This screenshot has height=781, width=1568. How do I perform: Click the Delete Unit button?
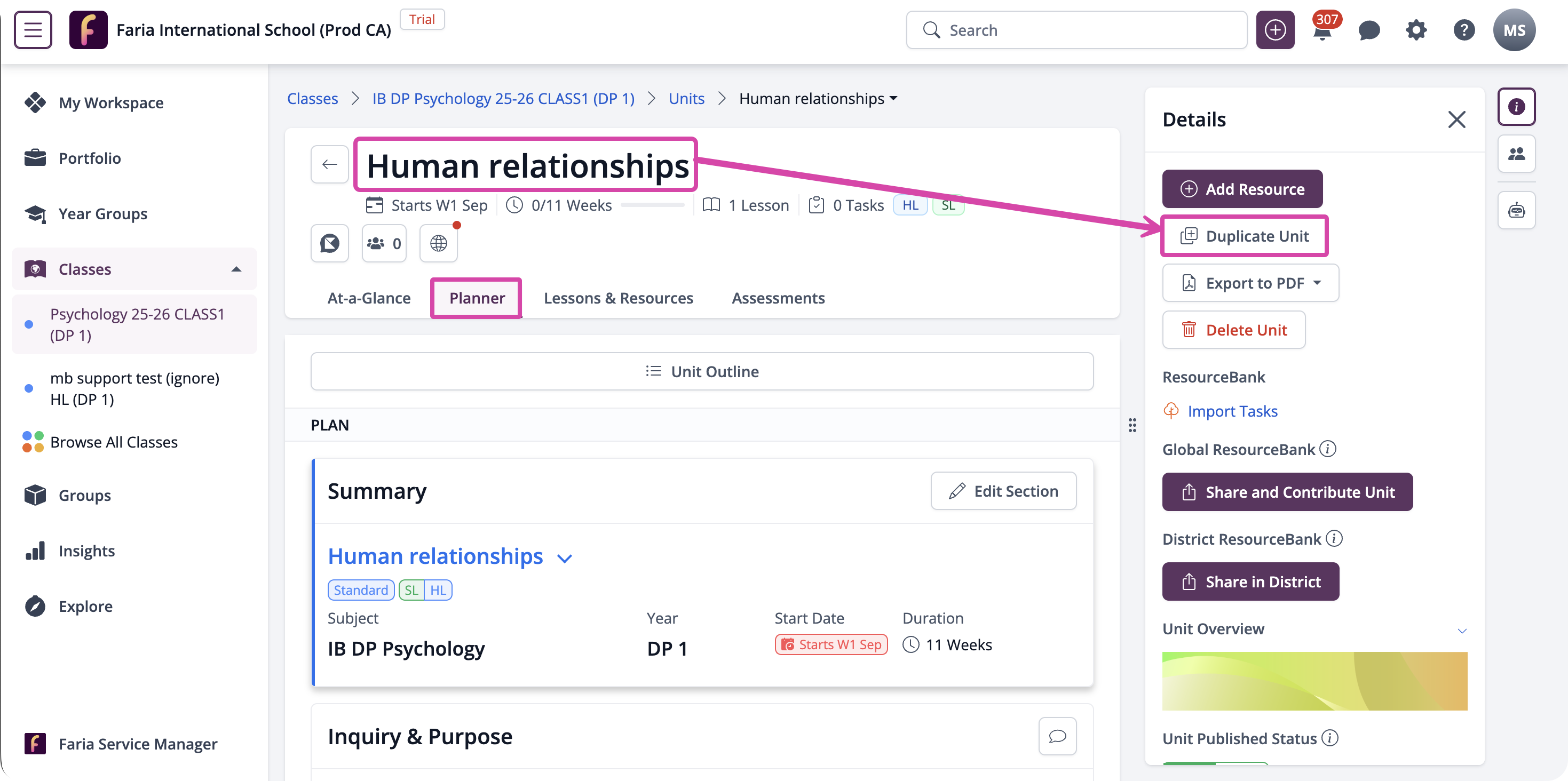[1233, 330]
